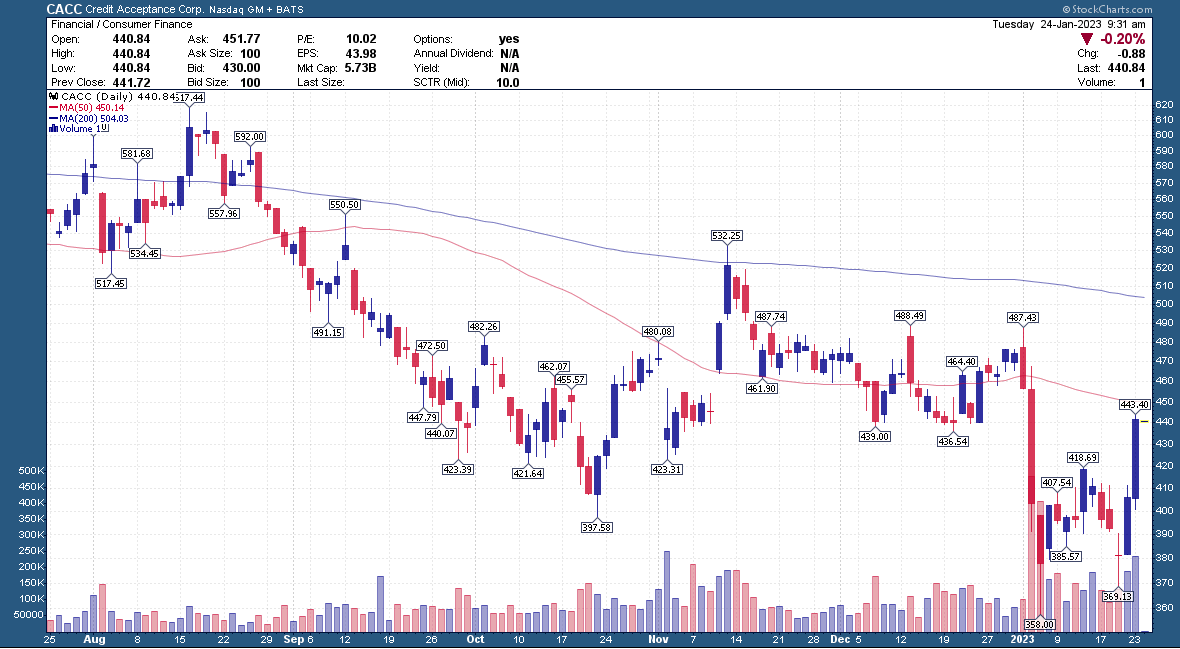This screenshot has height=649, width=1180.
Task: Click the 397.58 low price label
Action: point(596,527)
